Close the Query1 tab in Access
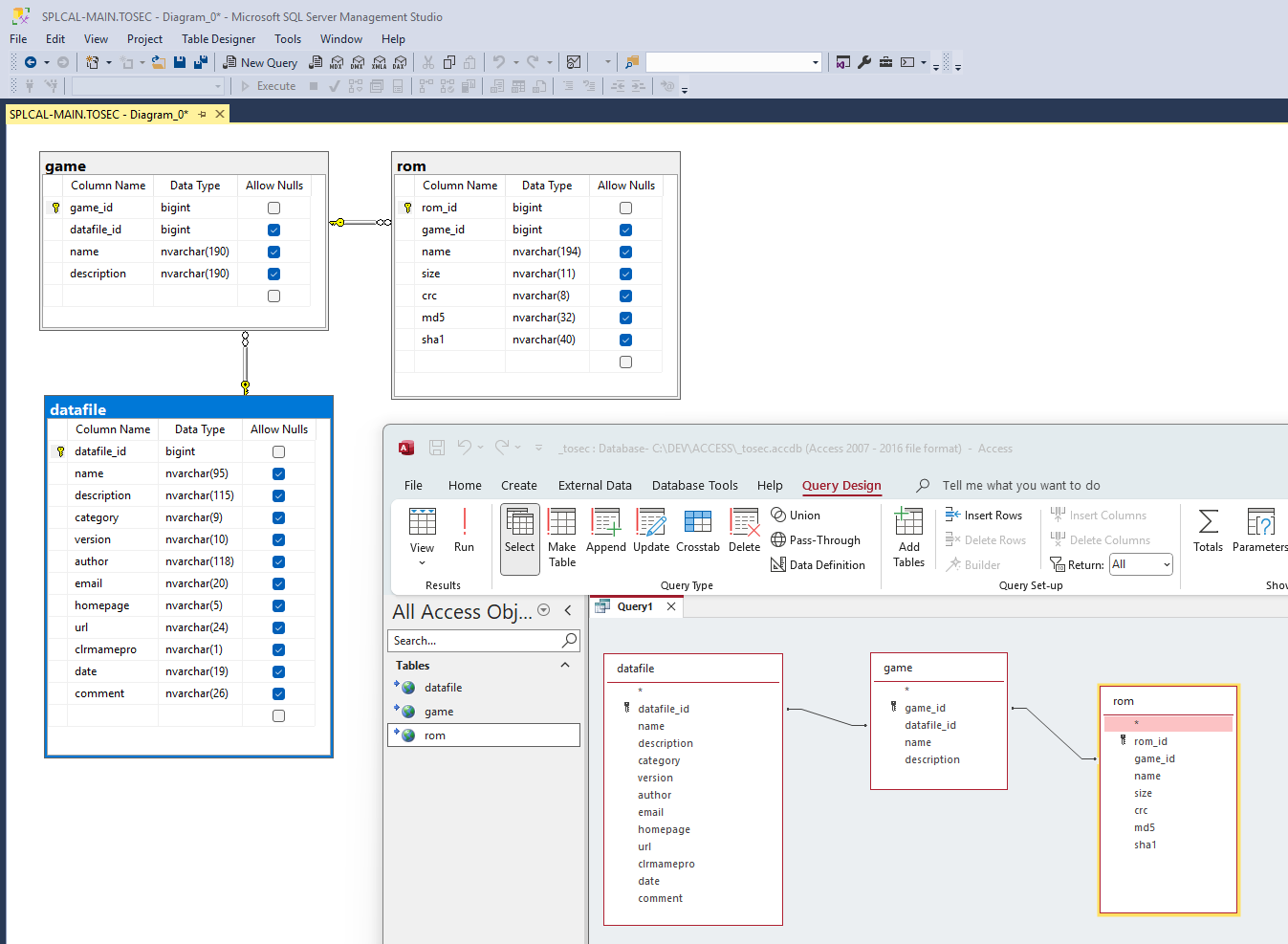This screenshot has width=1288, height=944. (x=671, y=606)
